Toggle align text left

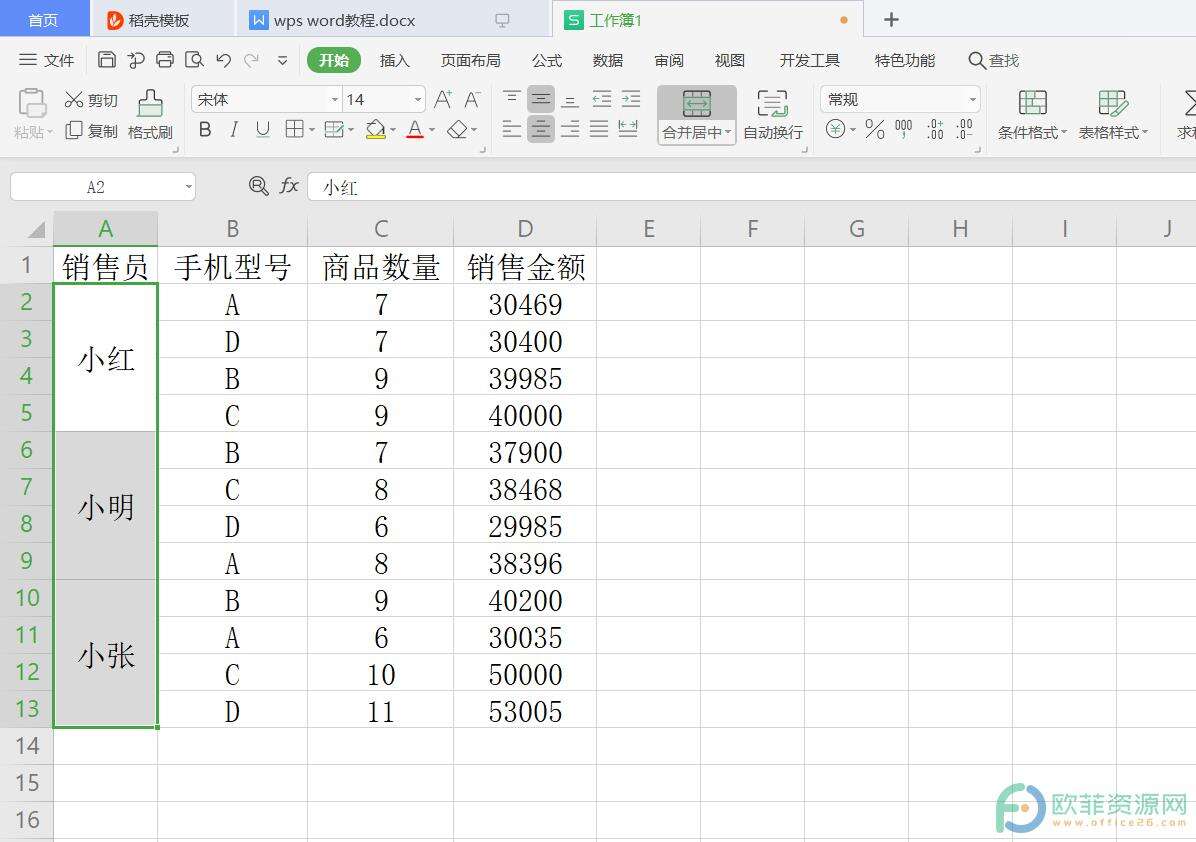[x=512, y=130]
